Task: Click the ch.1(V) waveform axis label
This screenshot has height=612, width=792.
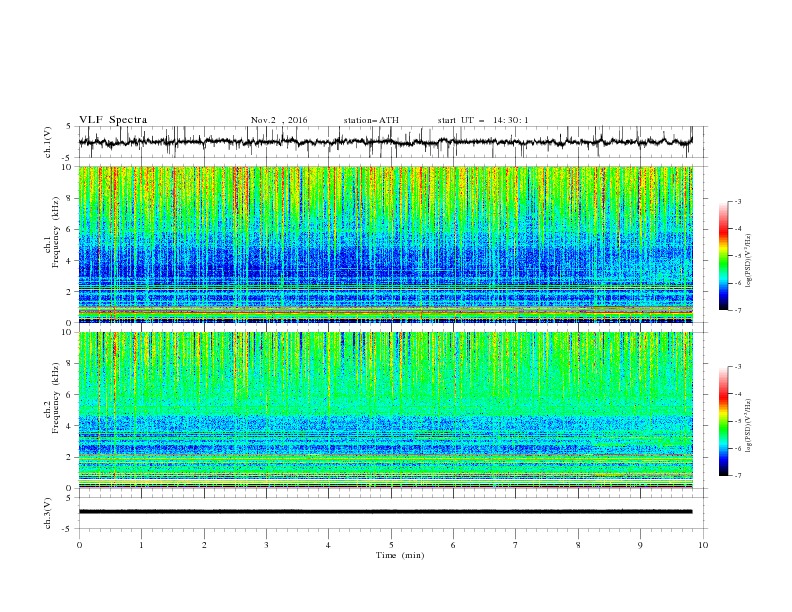Action: [x=47, y=142]
